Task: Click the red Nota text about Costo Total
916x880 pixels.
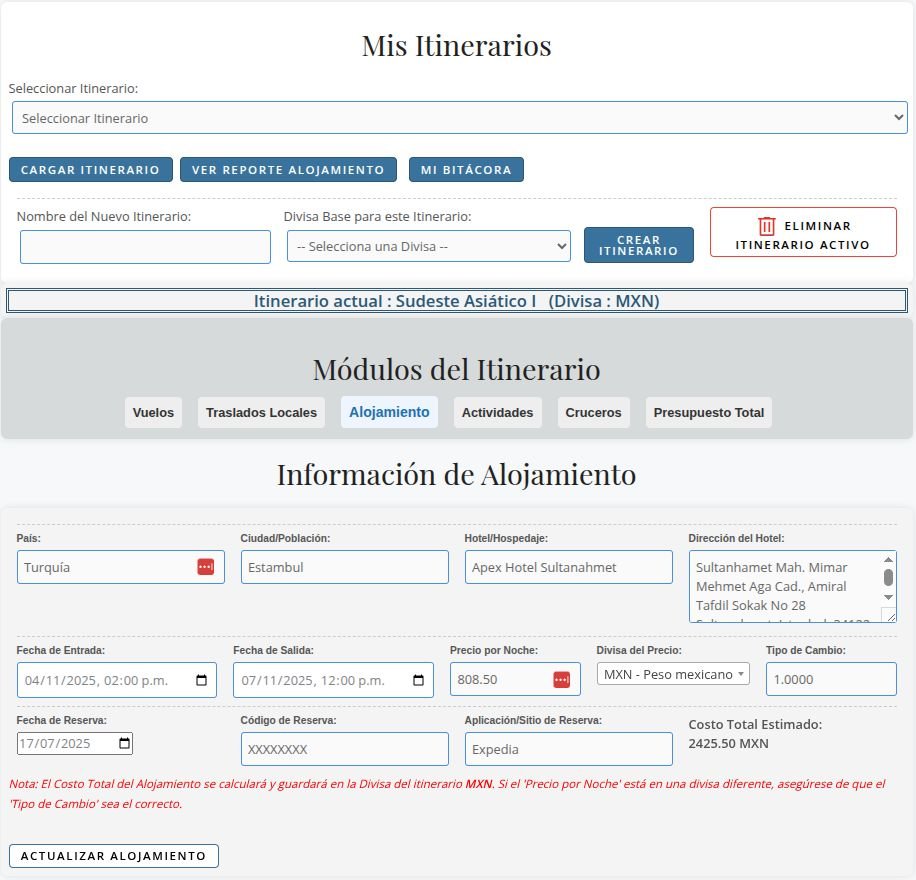Action: click(x=447, y=794)
